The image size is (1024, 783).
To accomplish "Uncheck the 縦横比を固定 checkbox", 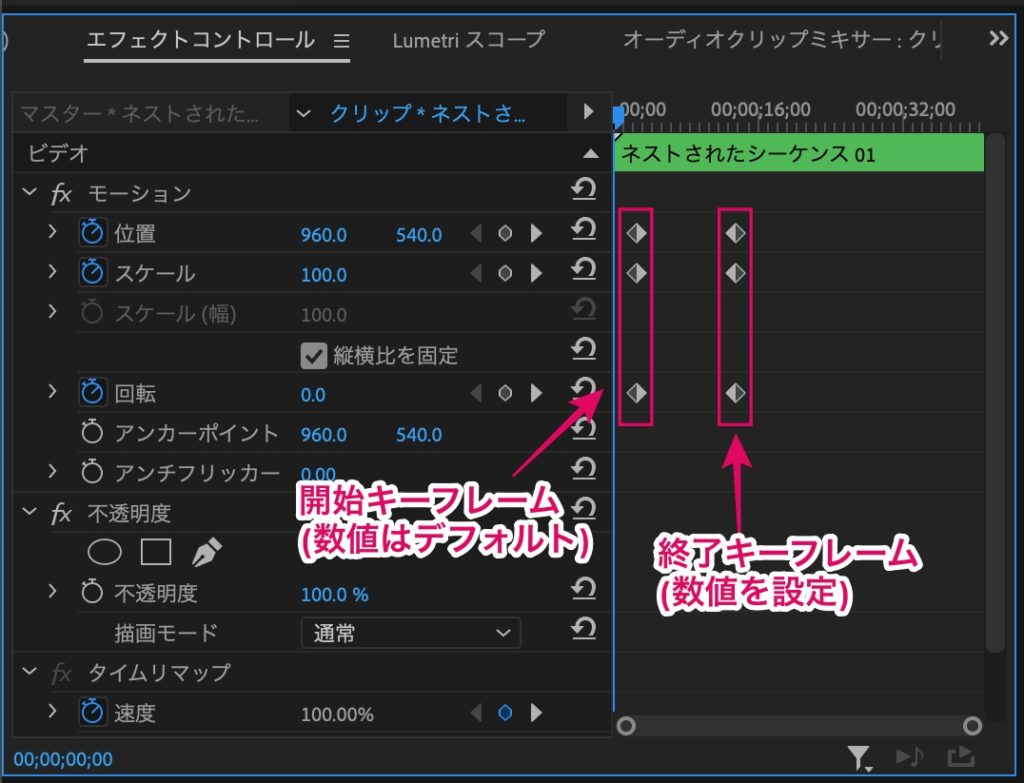I will pos(313,356).
